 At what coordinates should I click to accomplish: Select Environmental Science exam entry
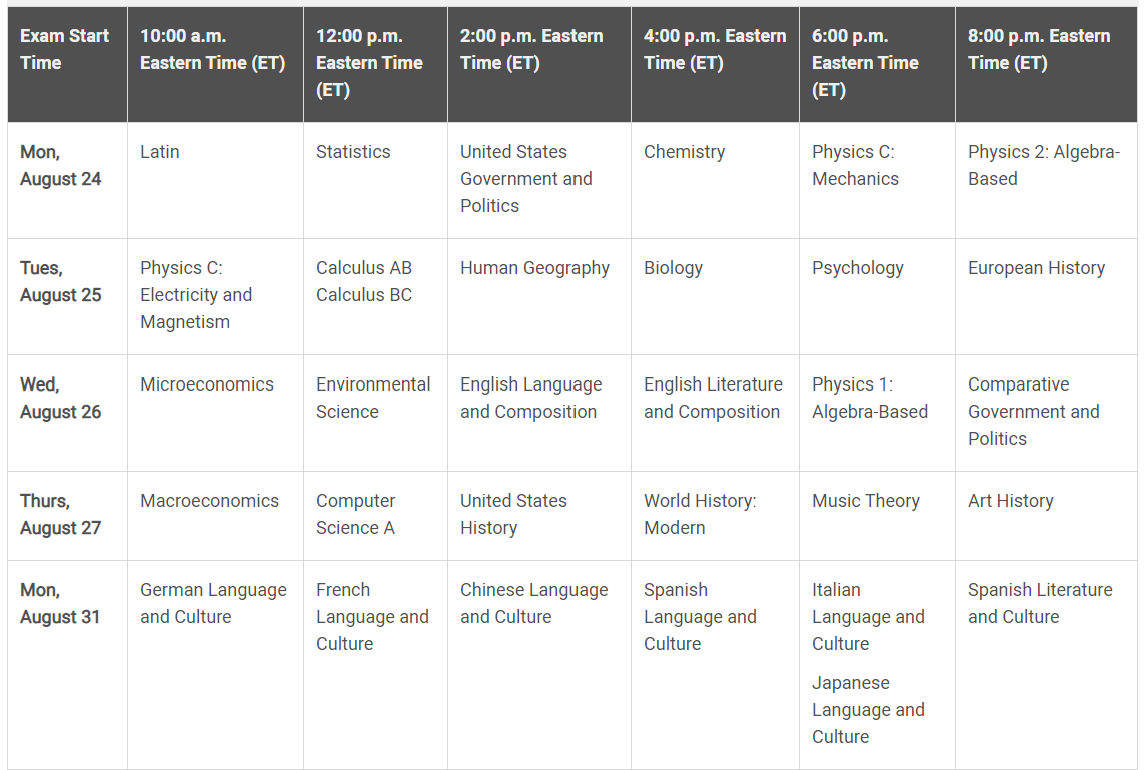tap(373, 398)
